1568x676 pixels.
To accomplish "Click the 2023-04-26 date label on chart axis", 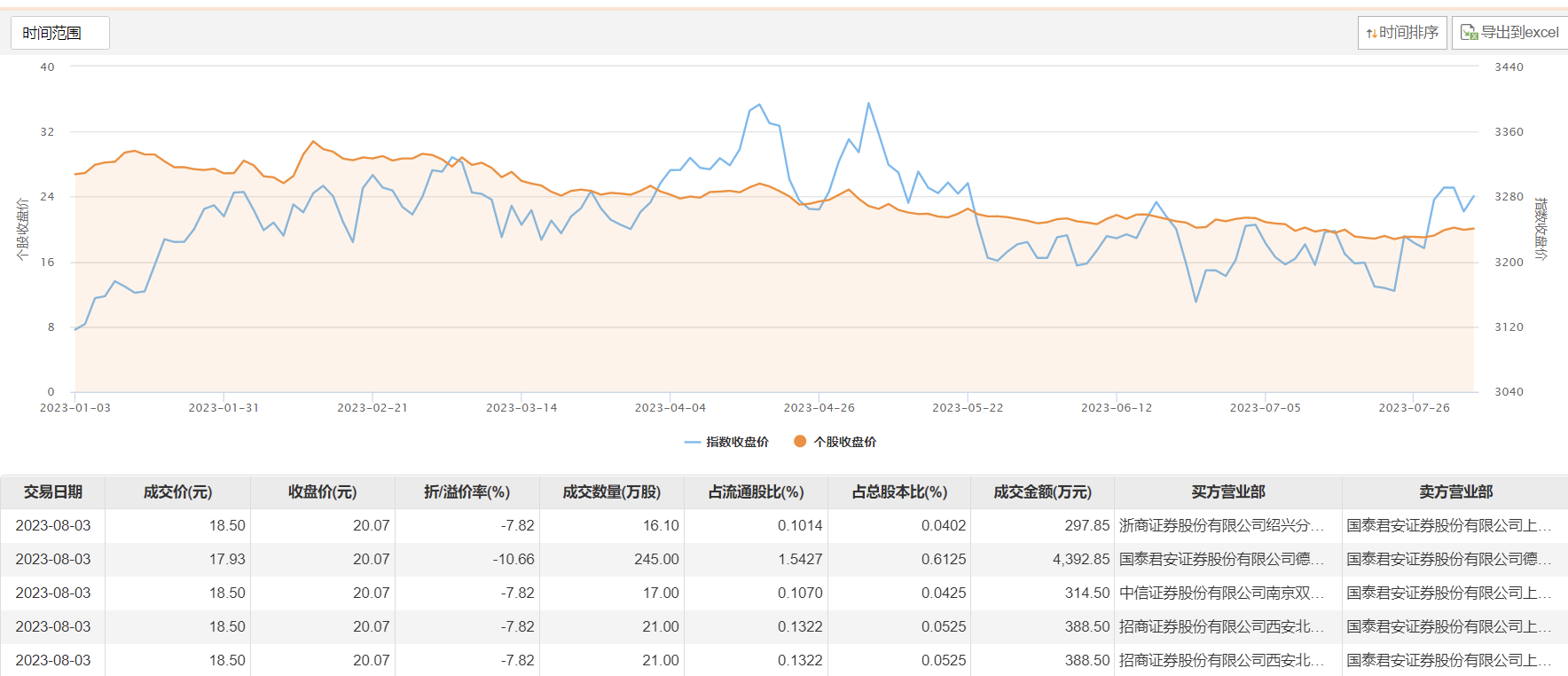I will click(819, 408).
